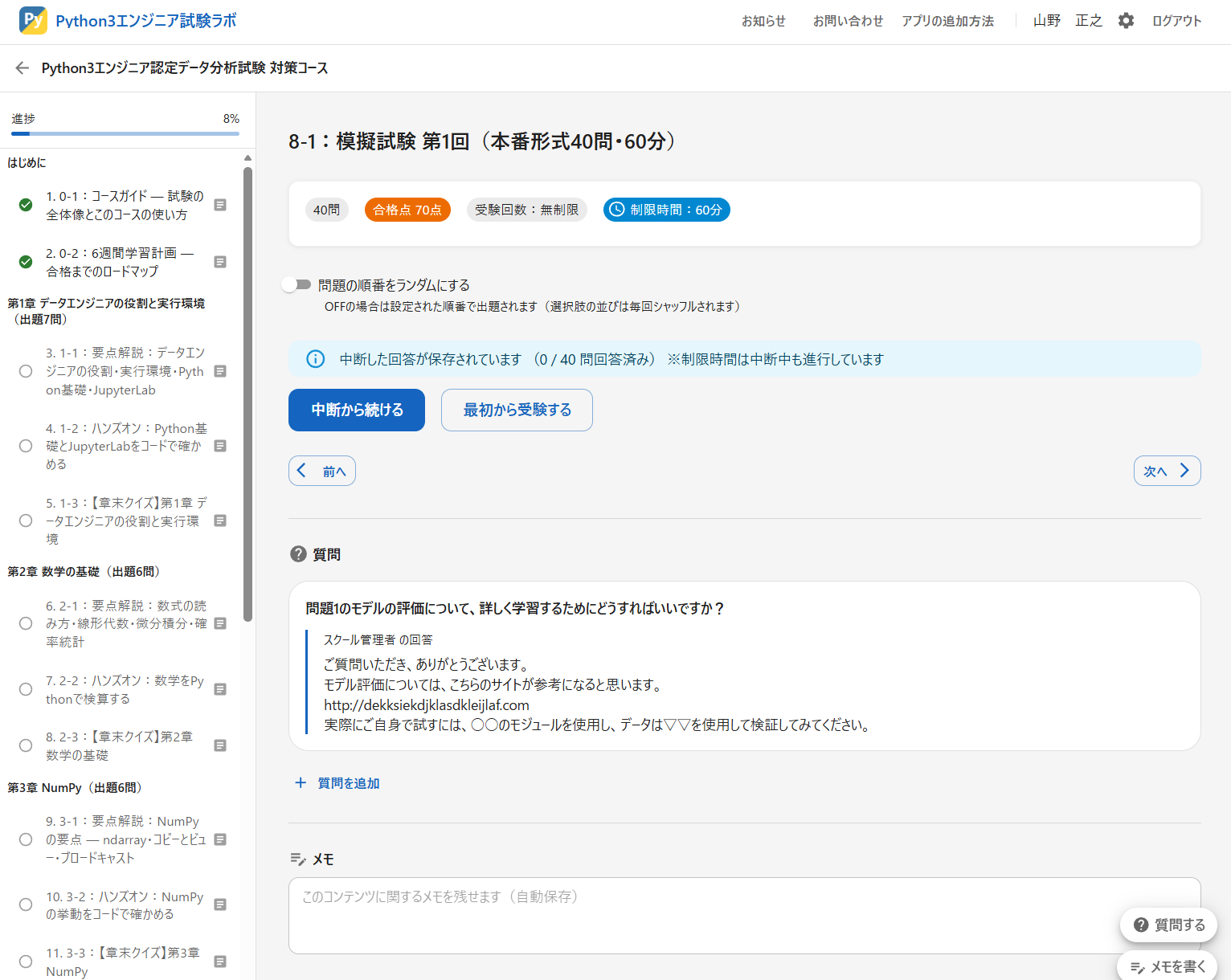Click document icon beside lesson 3-2 ハンズオン NumPy
The image size is (1231, 980).
[220, 904]
